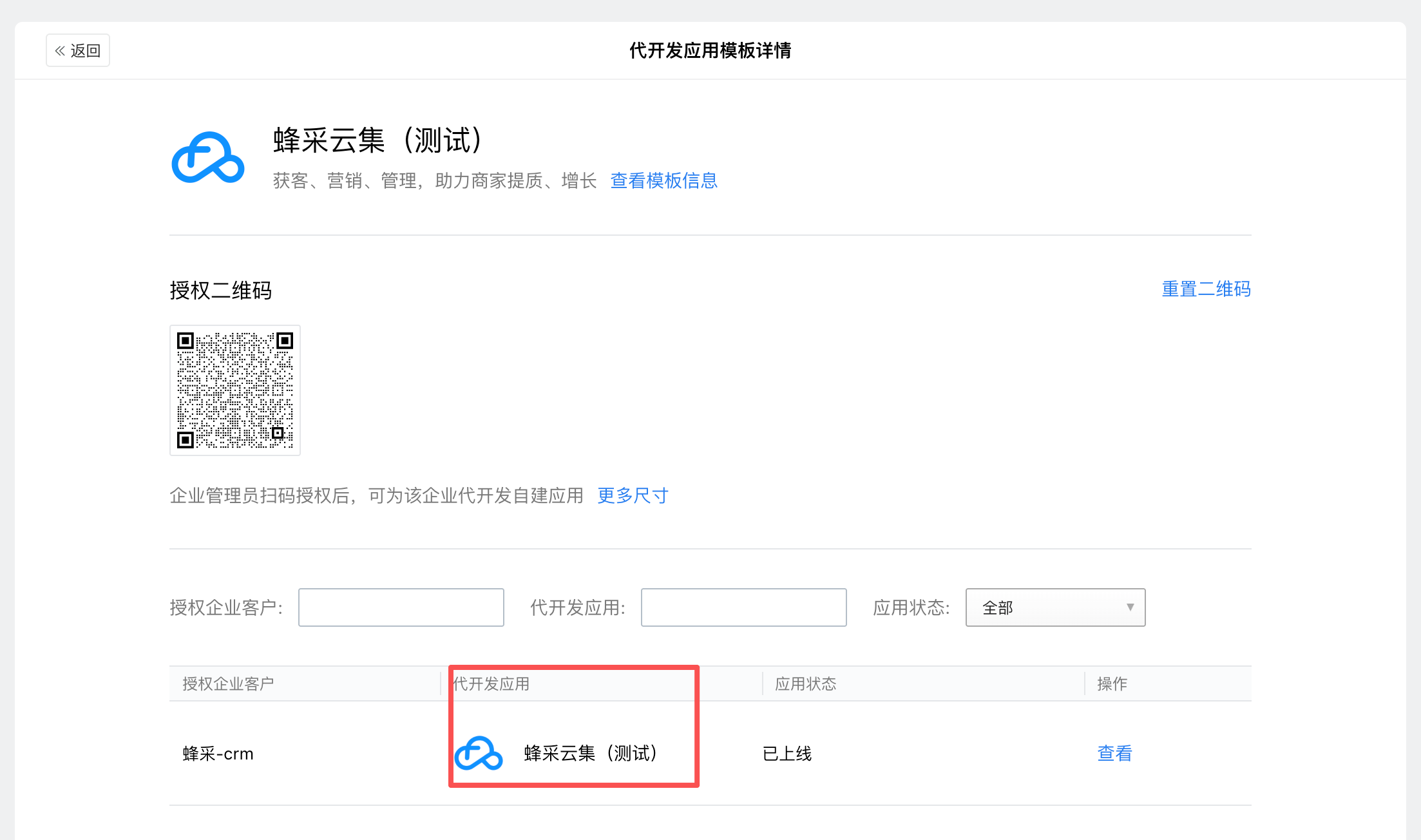Click the 操作 table column header
Screen dimensions: 1421x840
[x=1112, y=683]
